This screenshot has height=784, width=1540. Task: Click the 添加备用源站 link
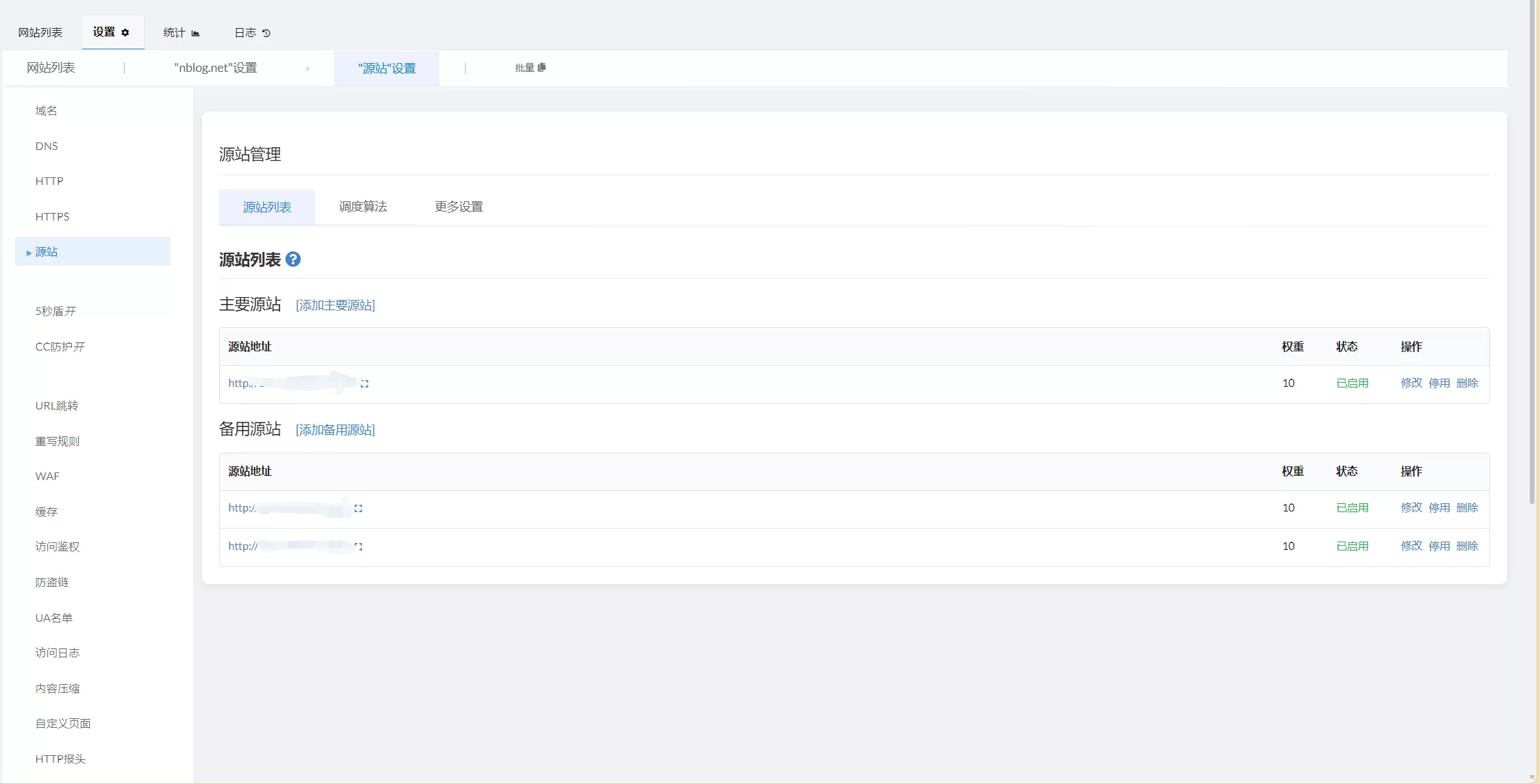[336, 430]
